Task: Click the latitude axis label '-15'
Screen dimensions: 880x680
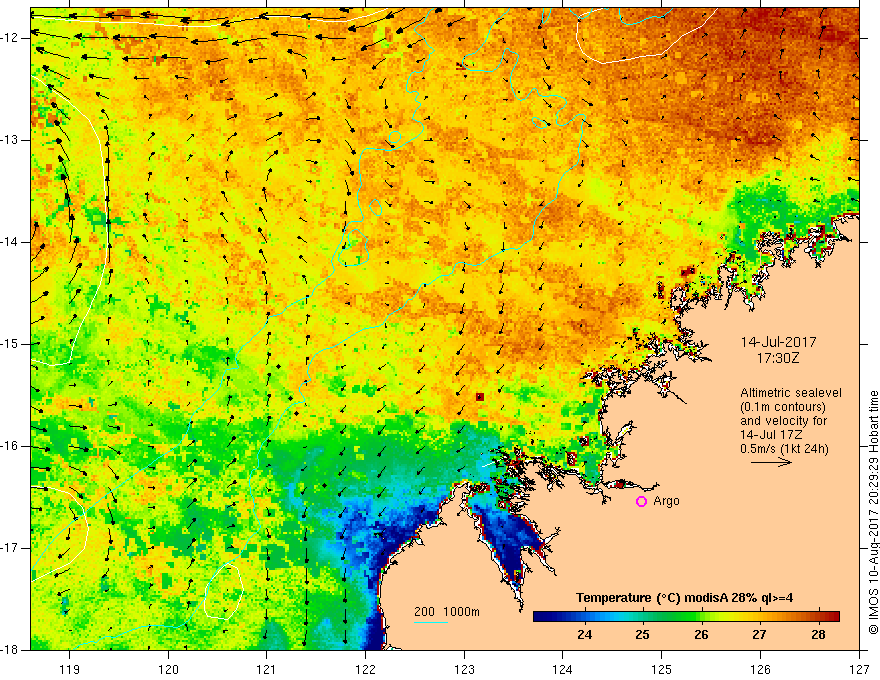Action: tap(9, 344)
